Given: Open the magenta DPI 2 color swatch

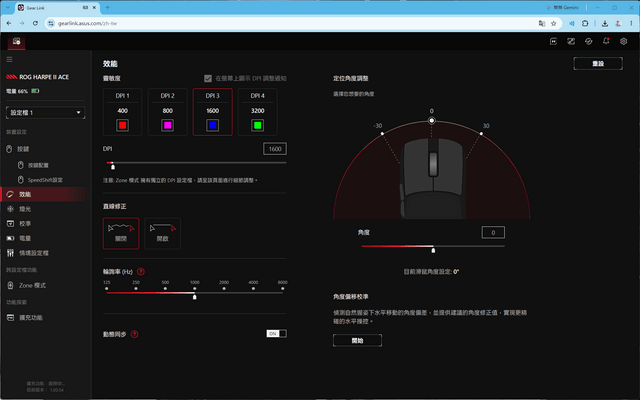Looking at the screenshot, I should (167, 125).
